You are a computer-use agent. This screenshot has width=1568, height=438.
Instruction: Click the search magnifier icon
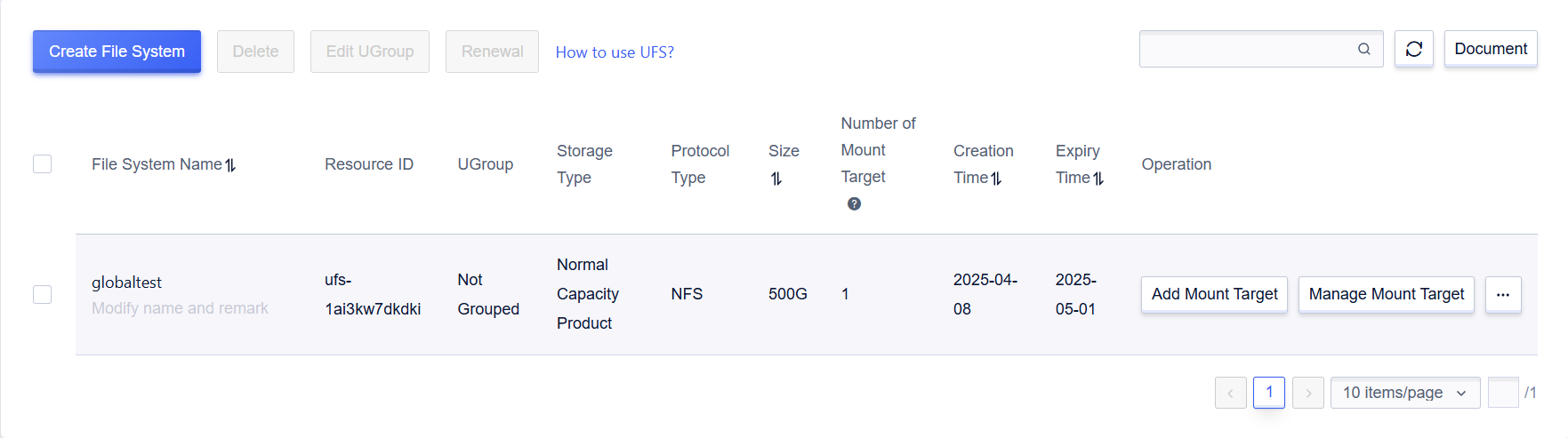(1363, 49)
